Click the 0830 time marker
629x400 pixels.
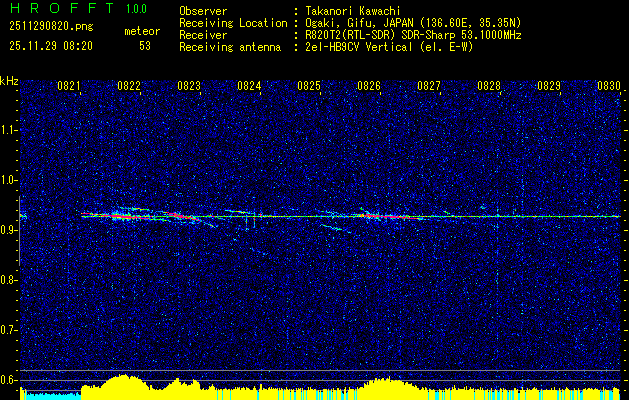click(x=609, y=86)
